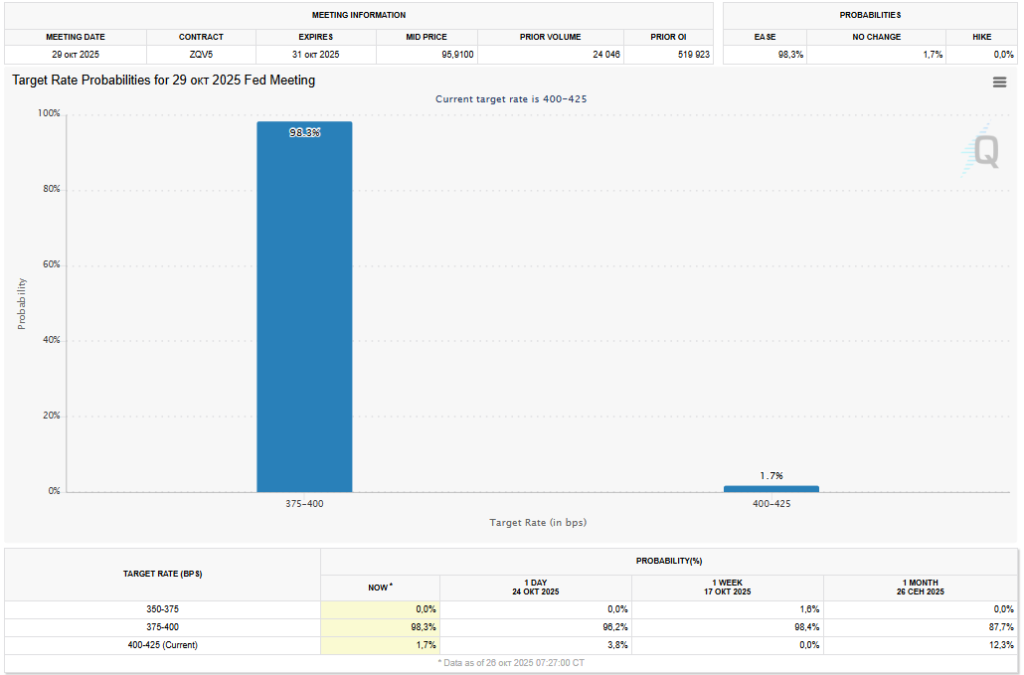Select the 350-375 target rate row

click(x=162, y=609)
